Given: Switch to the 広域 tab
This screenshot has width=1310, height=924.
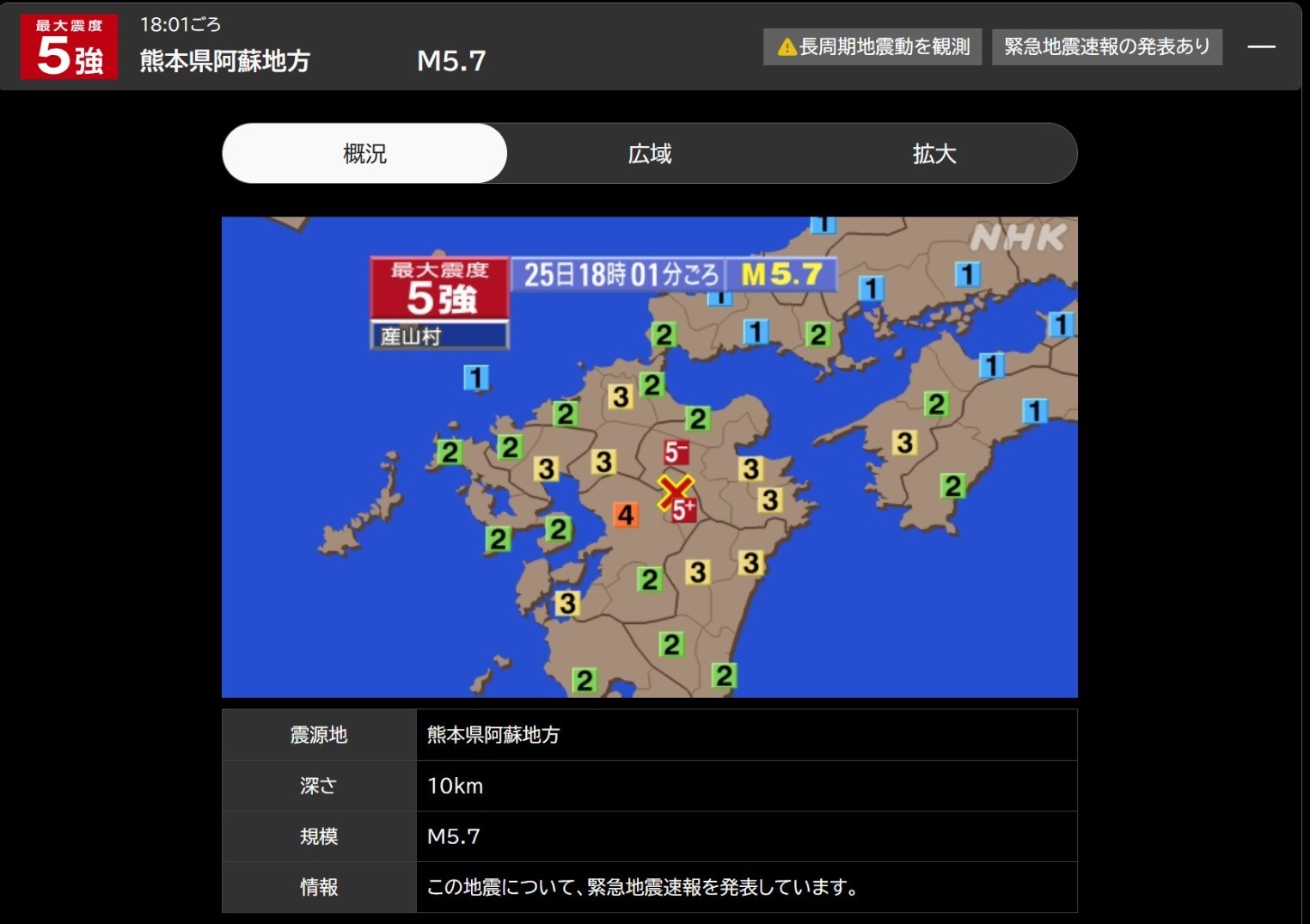Looking at the screenshot, I should click(x=650, y=154).
